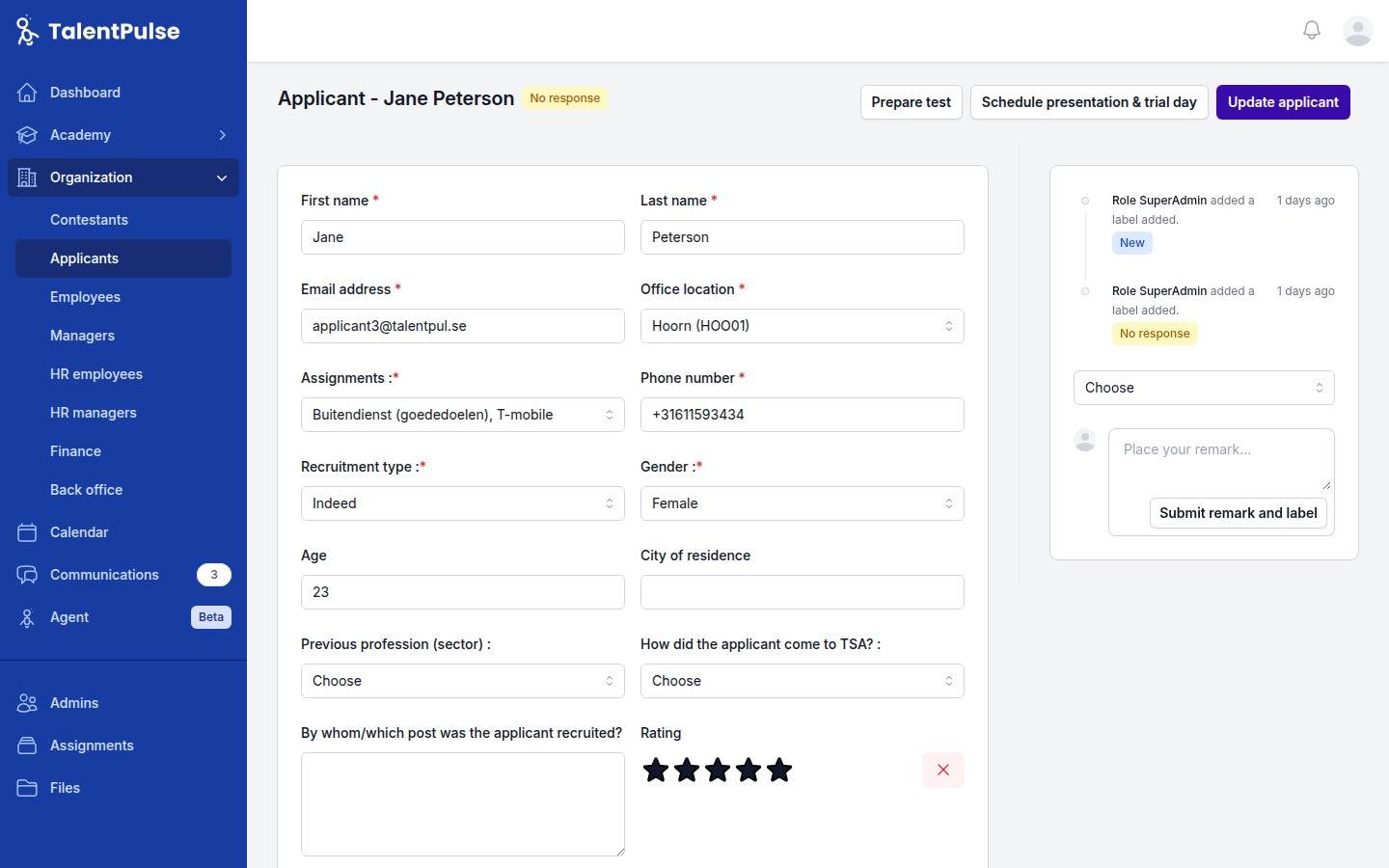Open Communications from the sidebar

pos(103,574)
